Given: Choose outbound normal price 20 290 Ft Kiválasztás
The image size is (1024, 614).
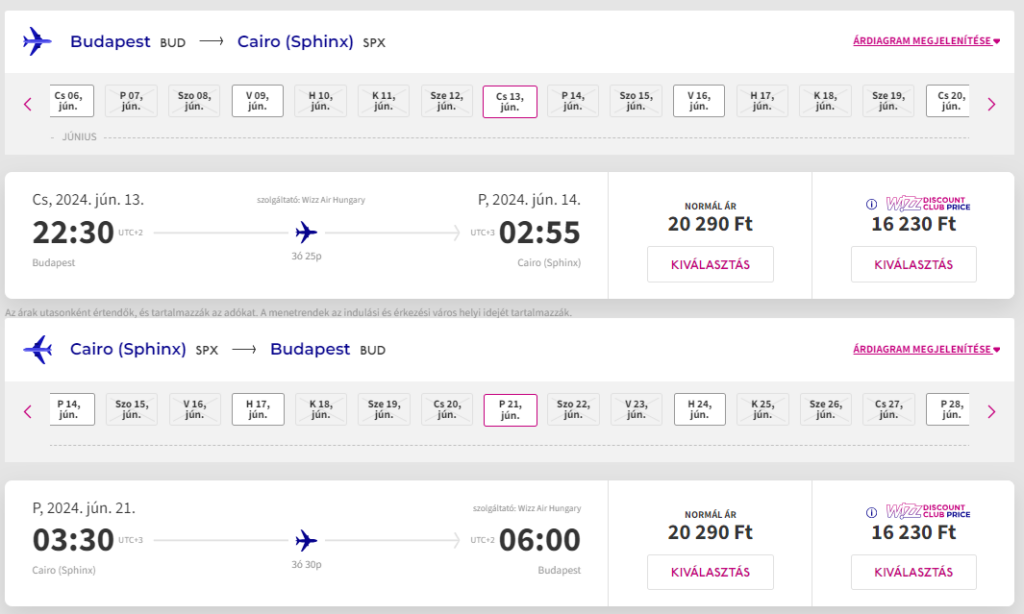Looking at the screenshot, I should coord(710,265).
